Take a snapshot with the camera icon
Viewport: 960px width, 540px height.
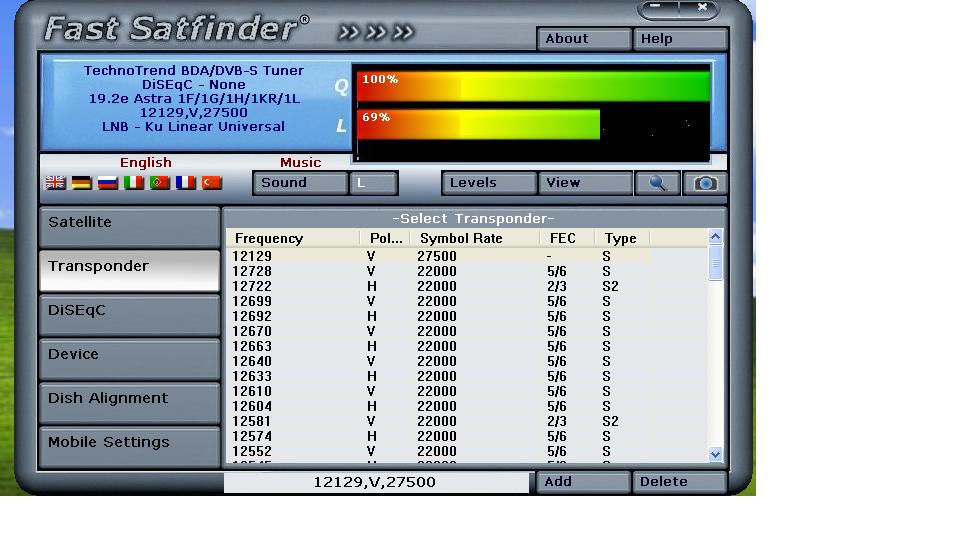(705, 183)
